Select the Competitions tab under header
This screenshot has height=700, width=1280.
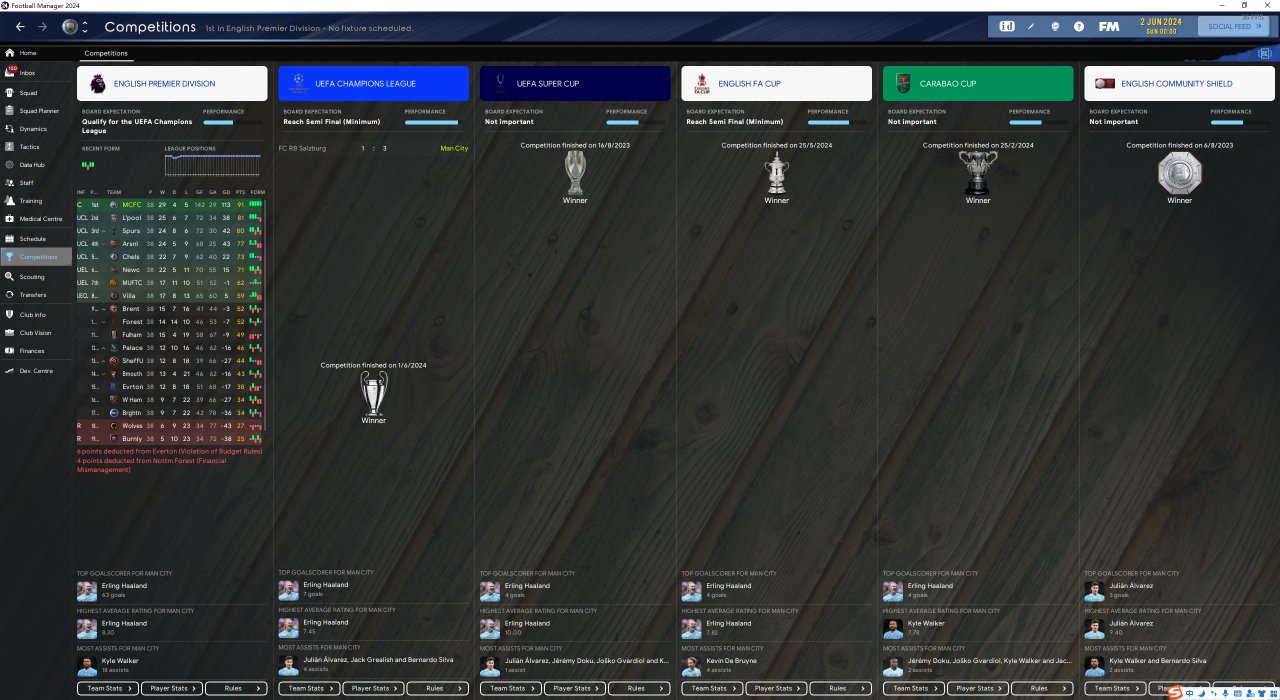106,53
